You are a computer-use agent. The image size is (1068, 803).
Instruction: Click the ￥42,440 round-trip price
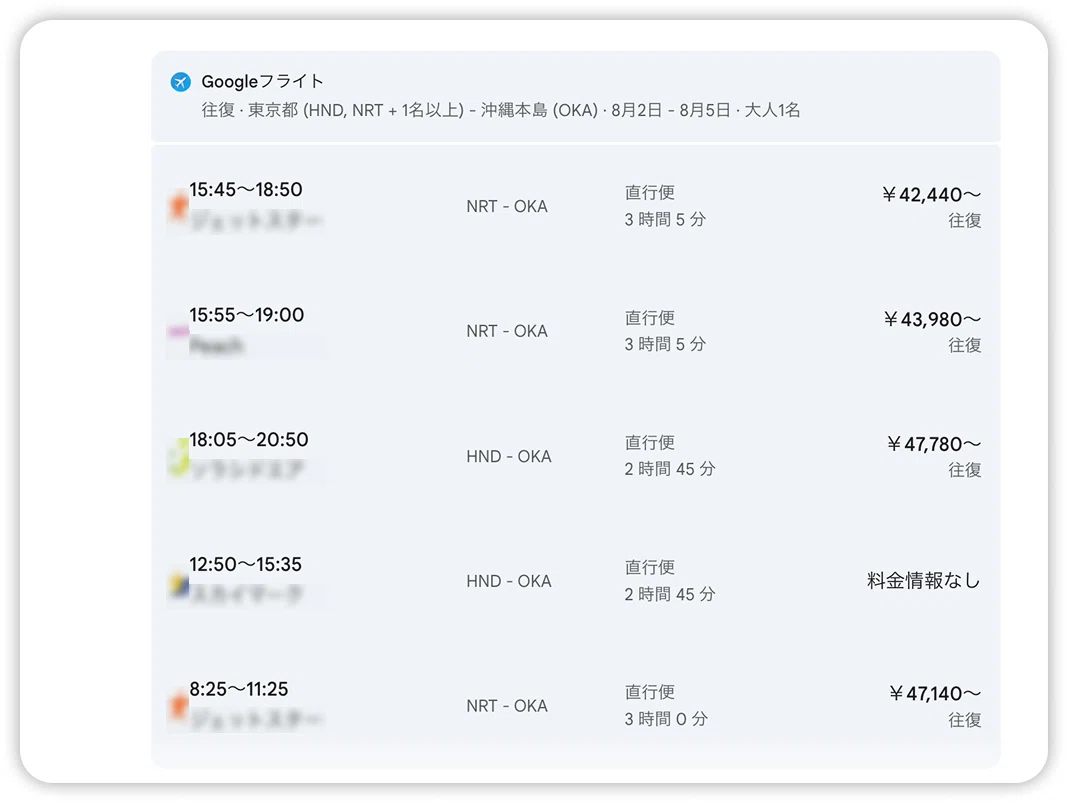tap(931, 195)
